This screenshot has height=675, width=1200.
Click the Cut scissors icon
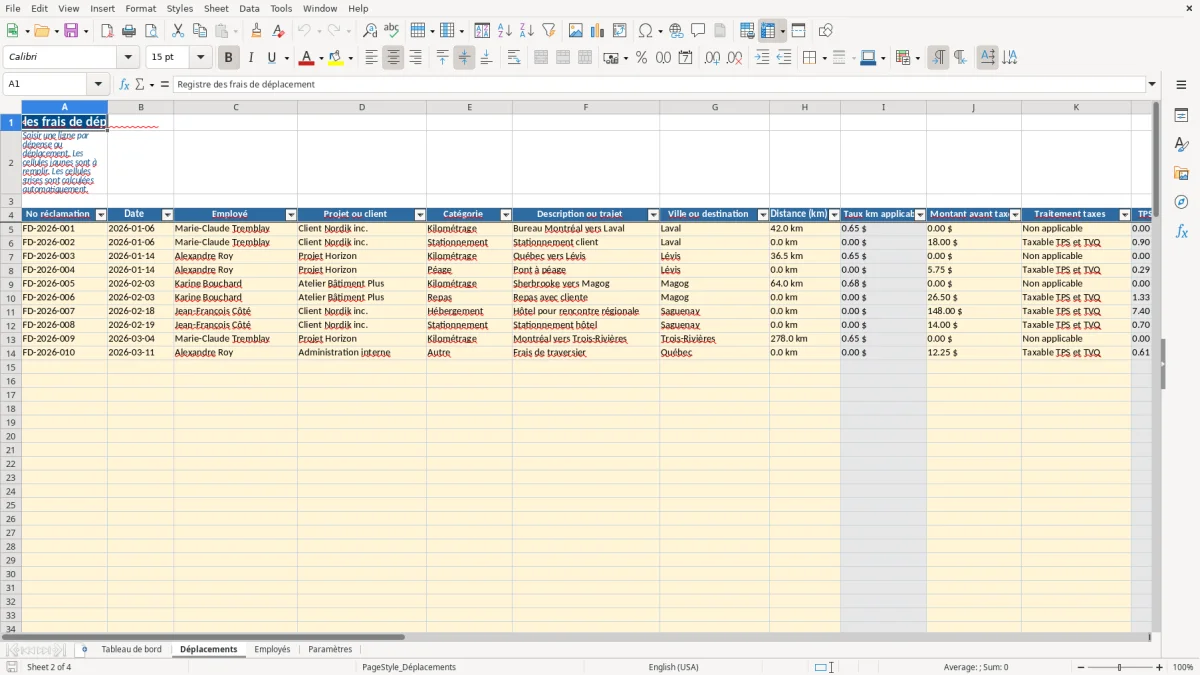tap(177, 31)
